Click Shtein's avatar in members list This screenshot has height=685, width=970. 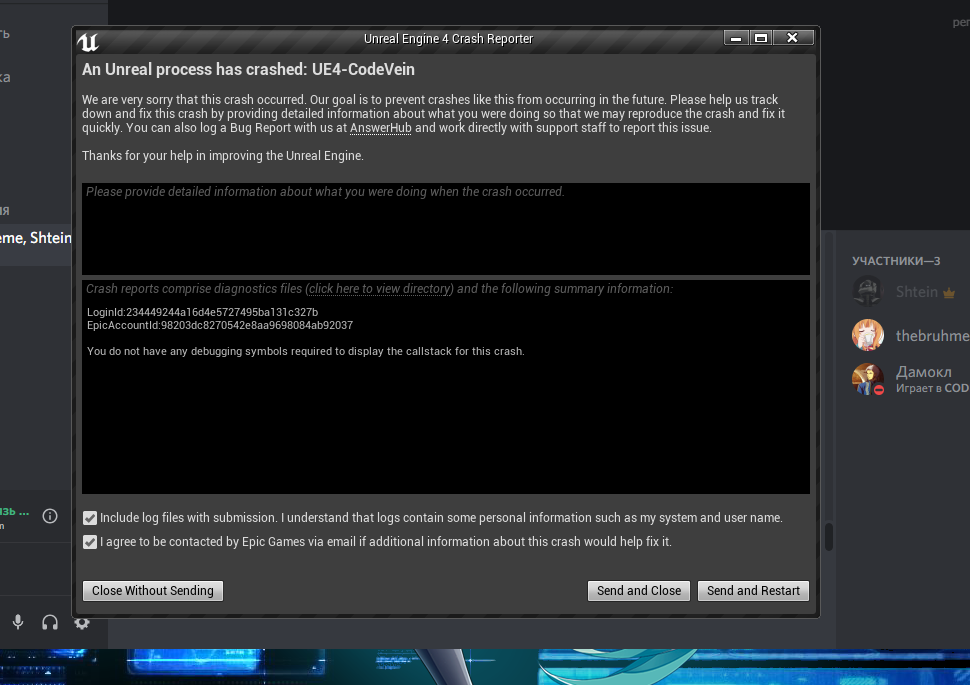[x=867, y=291]
